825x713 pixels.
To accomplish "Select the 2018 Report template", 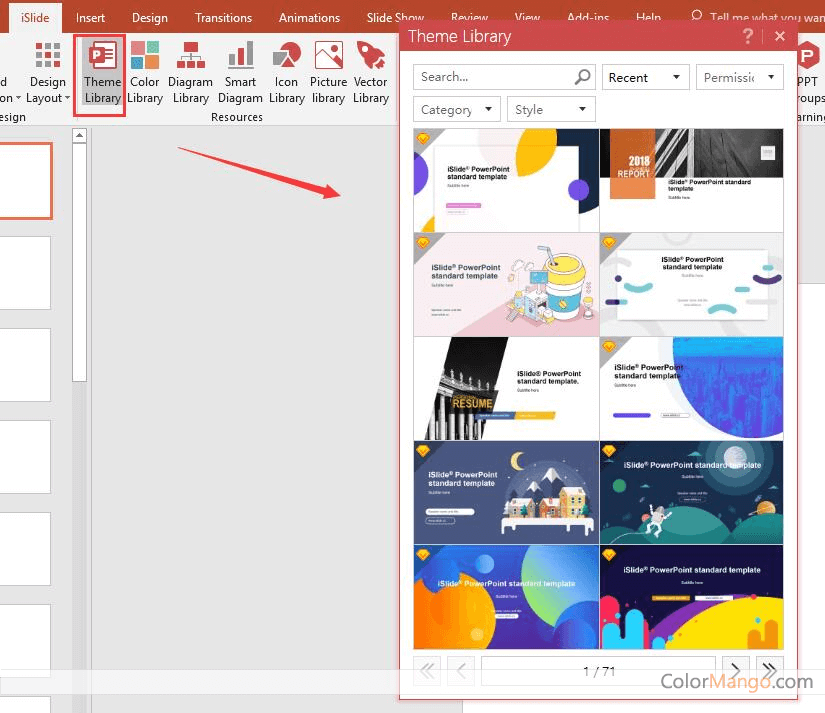I will pyautogui.click(x=691, y=180).
